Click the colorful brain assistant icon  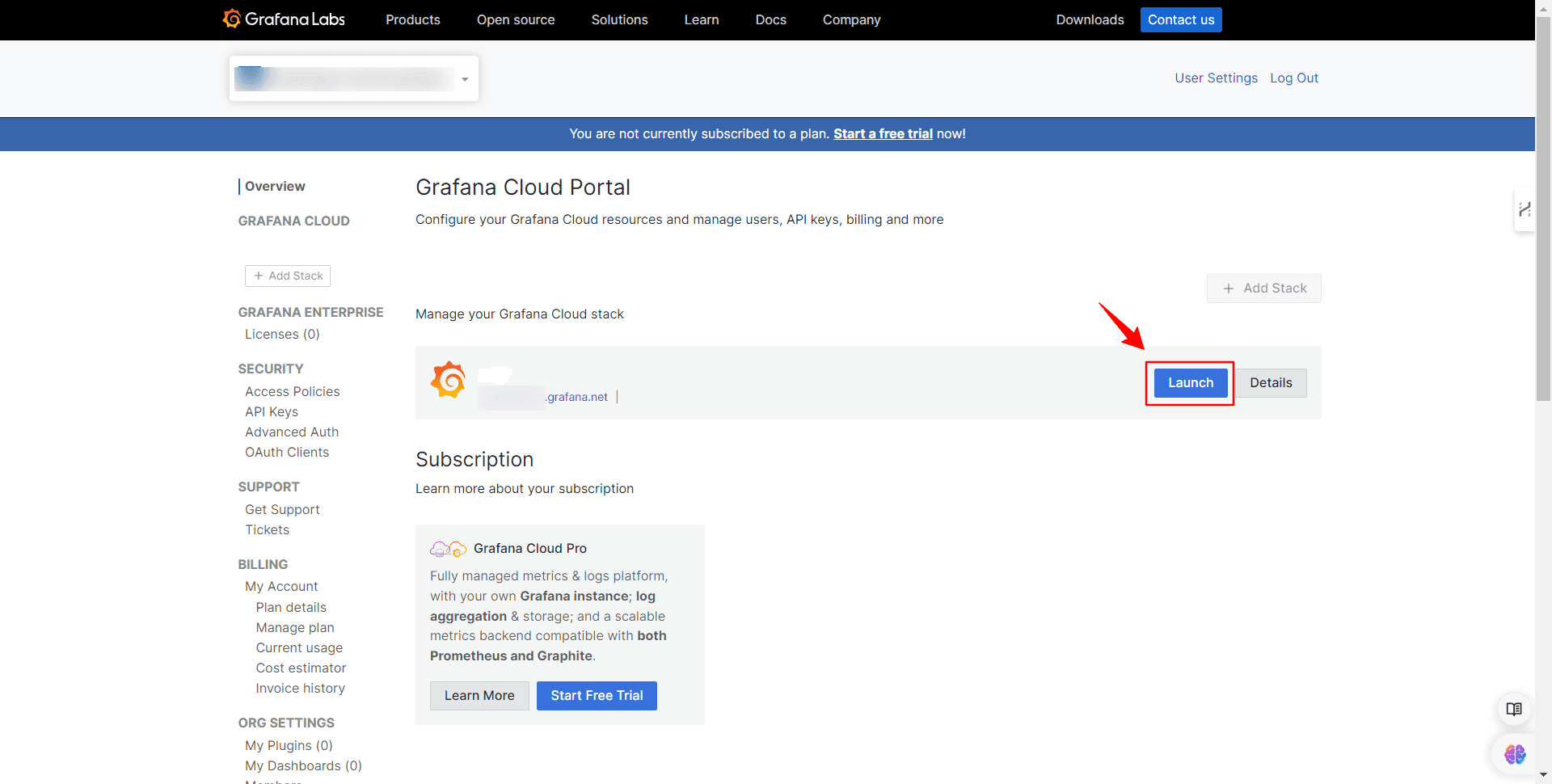click(x=1514, y=754)
